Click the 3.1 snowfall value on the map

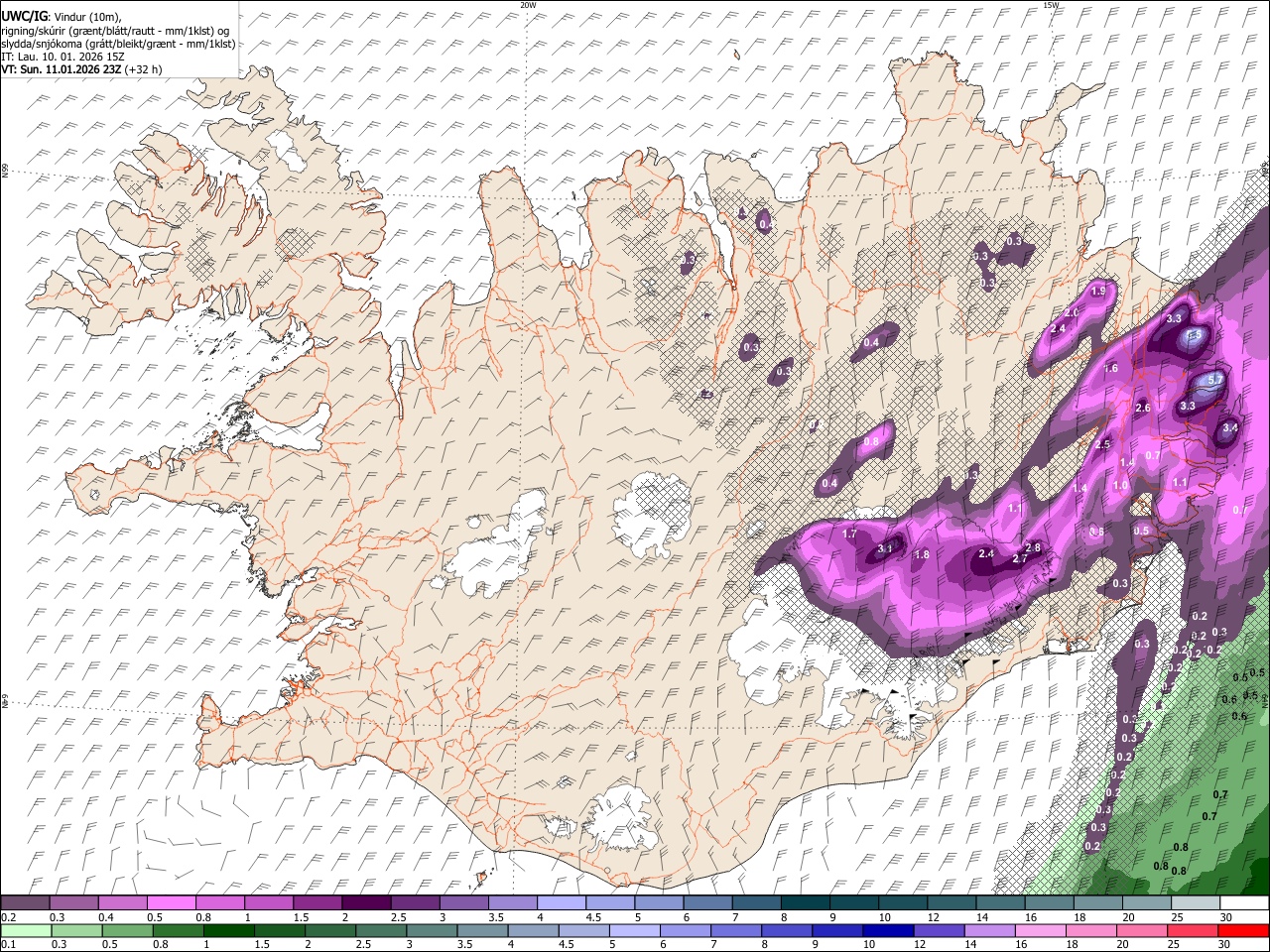point(886,548)
